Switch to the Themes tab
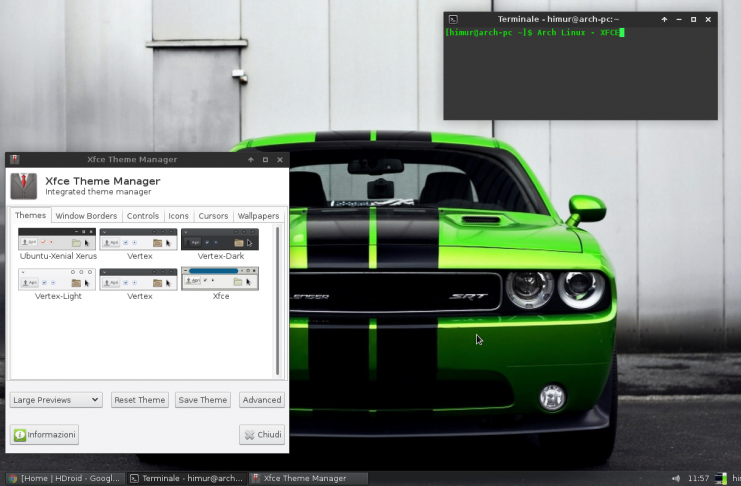Screen dimensions: 741x486 click(x=30, y=215)
